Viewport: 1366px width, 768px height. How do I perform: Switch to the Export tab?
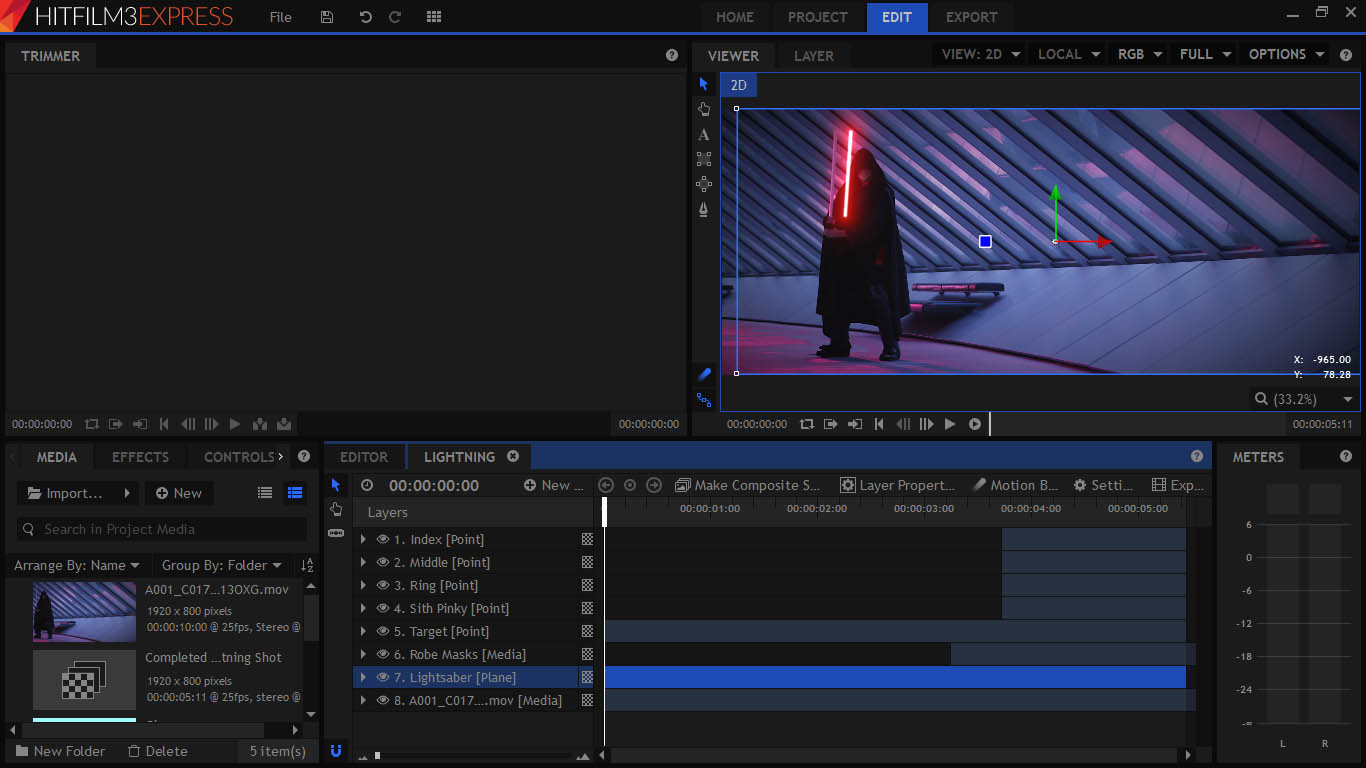[x=971, y=17]
